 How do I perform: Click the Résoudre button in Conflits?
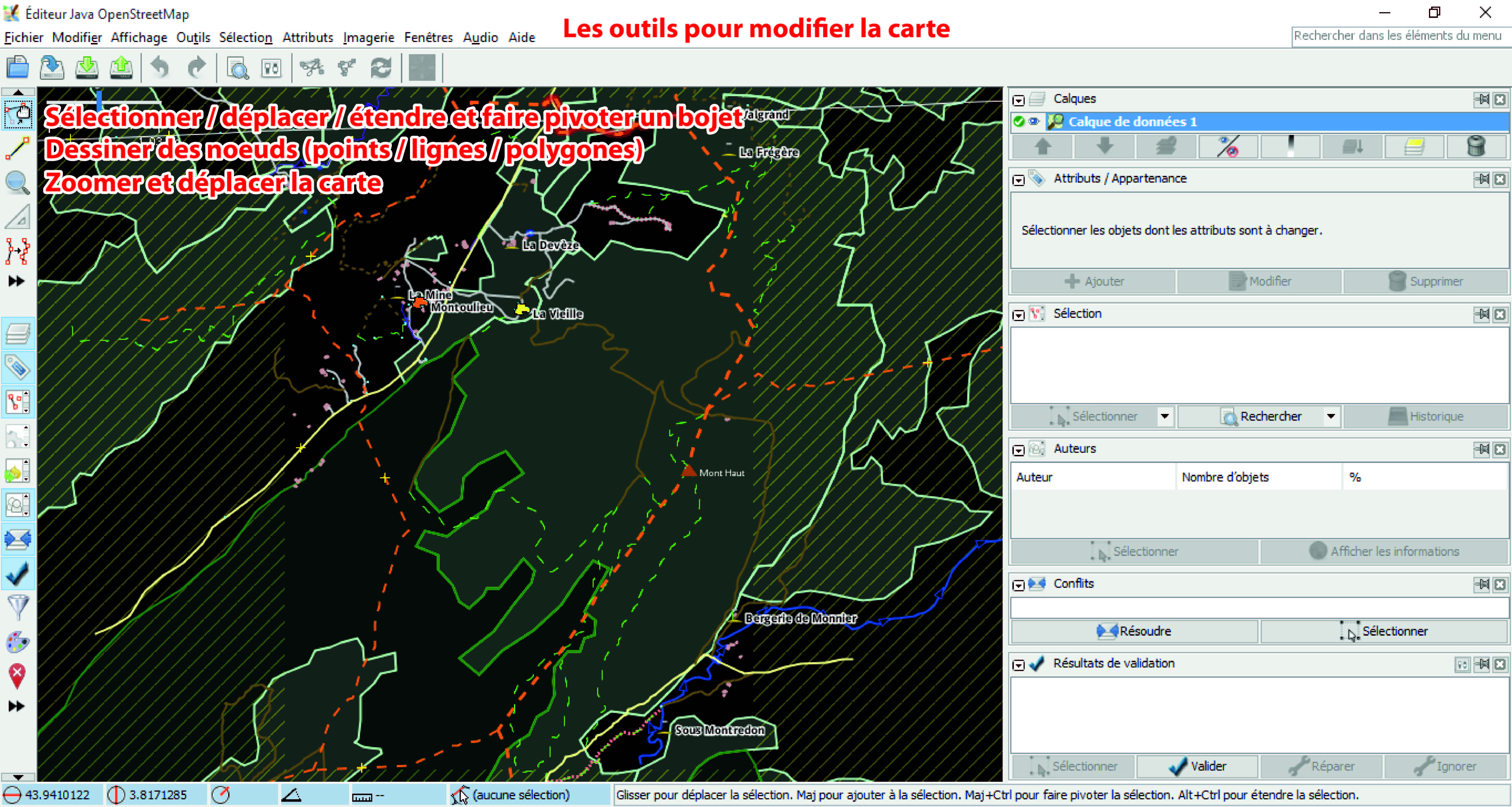[x=1134, y=631]
